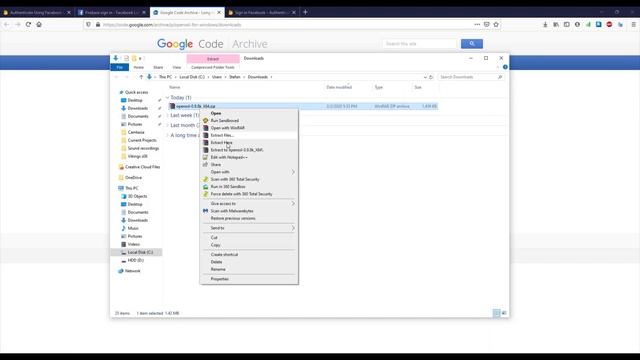Choose Extract files... in the context menu

tap(222, 135)
